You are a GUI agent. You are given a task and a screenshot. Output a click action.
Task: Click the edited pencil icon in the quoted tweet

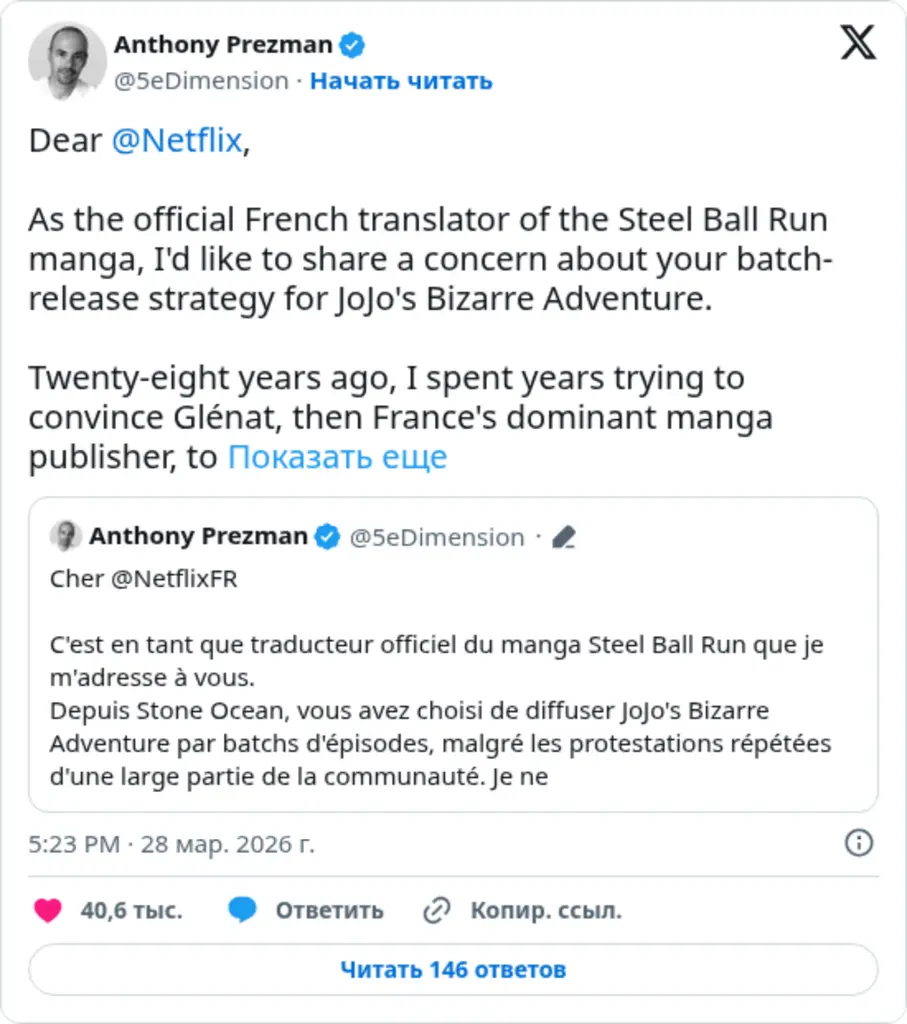tap(564, 537)
